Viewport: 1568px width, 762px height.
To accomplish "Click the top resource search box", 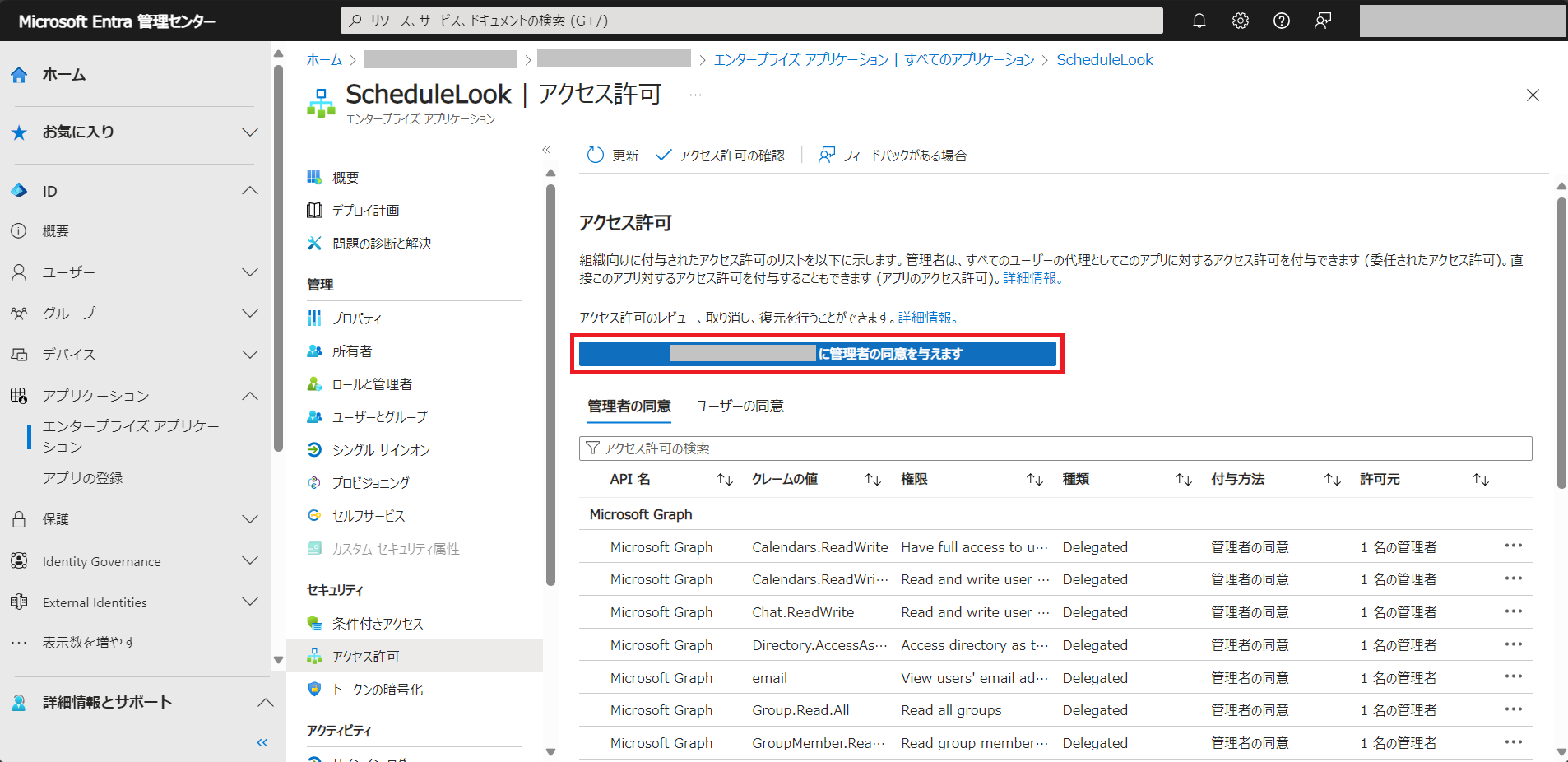I will click(x=751, y=21).
